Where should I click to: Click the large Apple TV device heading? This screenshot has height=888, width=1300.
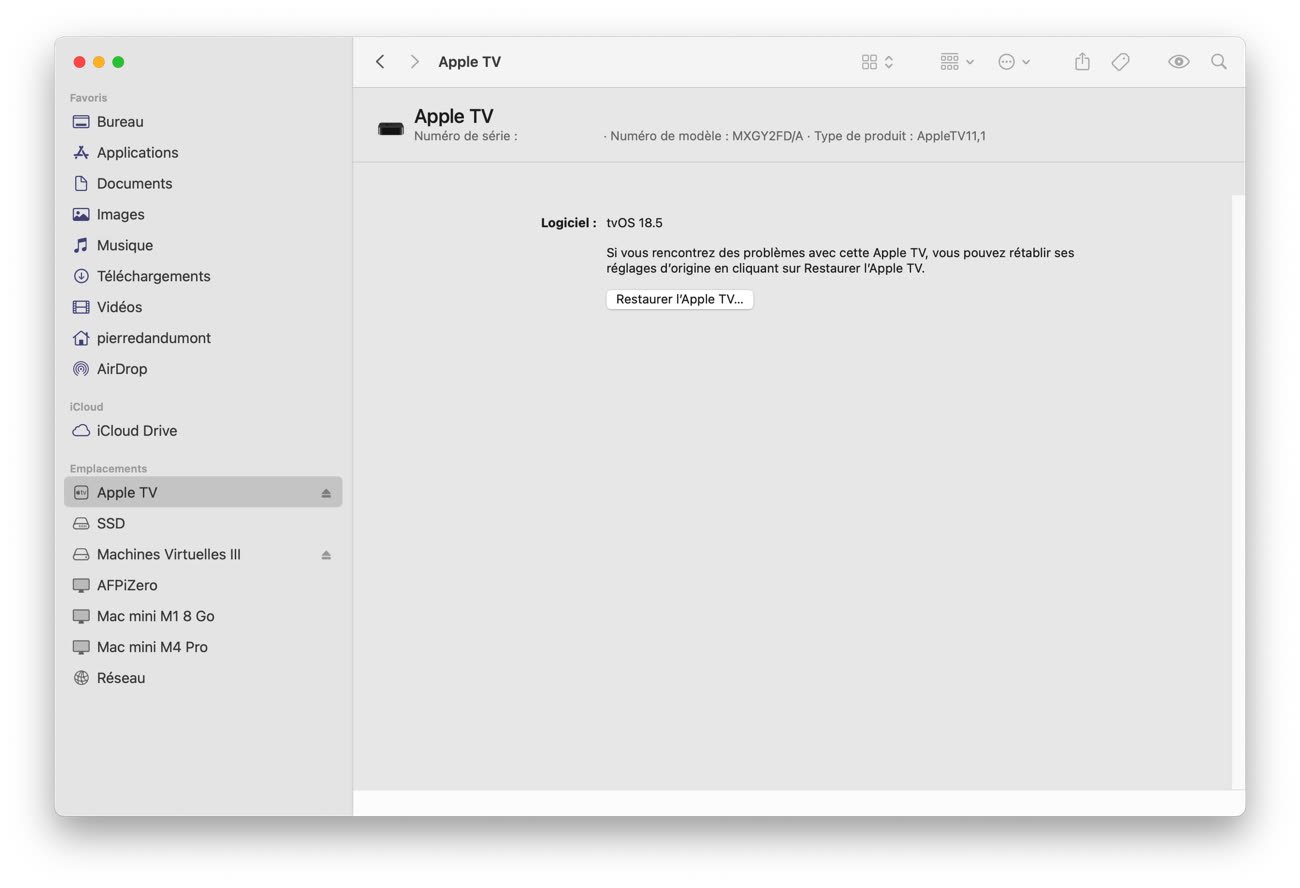[453, 116]
